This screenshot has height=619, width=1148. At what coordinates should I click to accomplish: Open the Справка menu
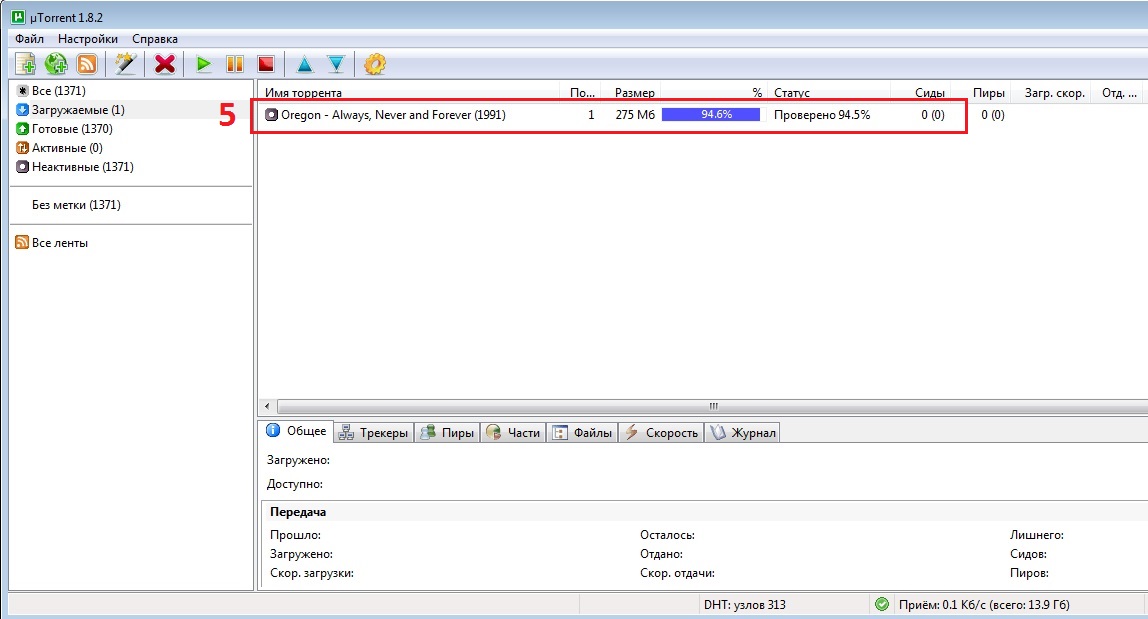154,39
